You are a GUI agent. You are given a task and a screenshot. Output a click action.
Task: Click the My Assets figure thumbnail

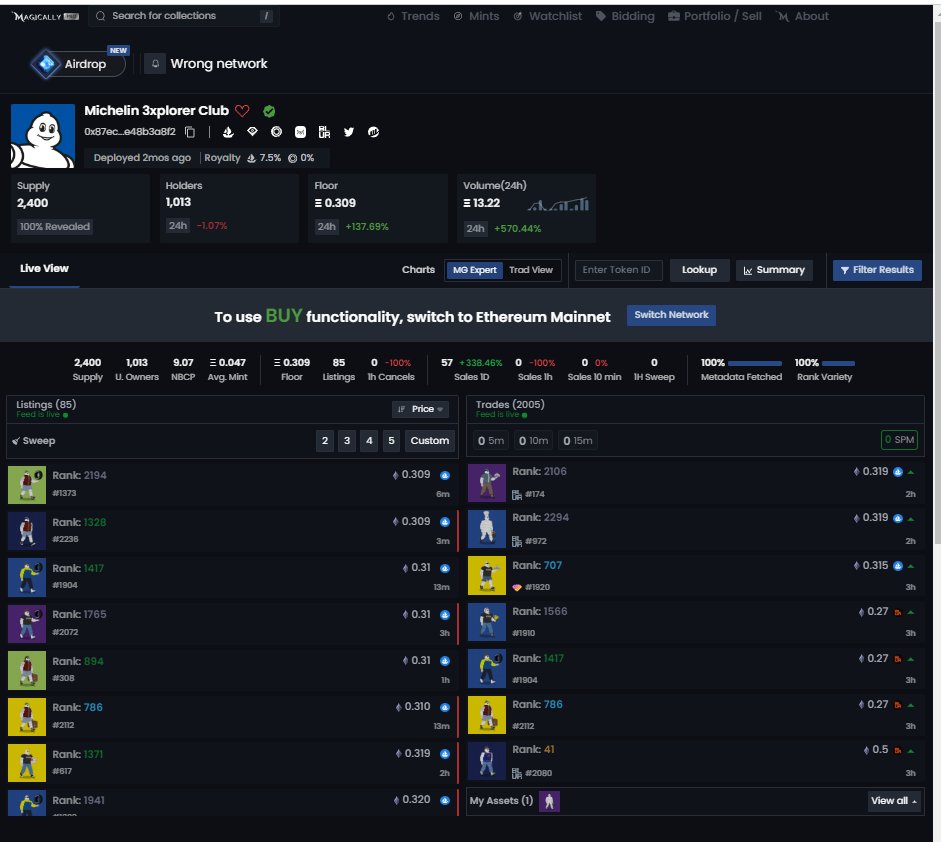point(549,801)
